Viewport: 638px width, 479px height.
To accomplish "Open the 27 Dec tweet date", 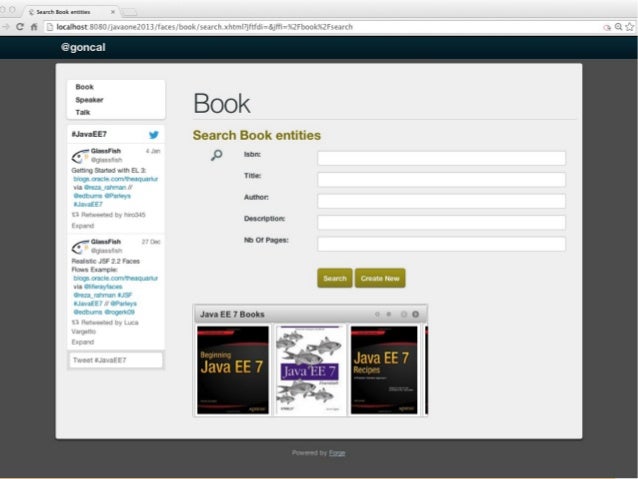I will (151, 242).
